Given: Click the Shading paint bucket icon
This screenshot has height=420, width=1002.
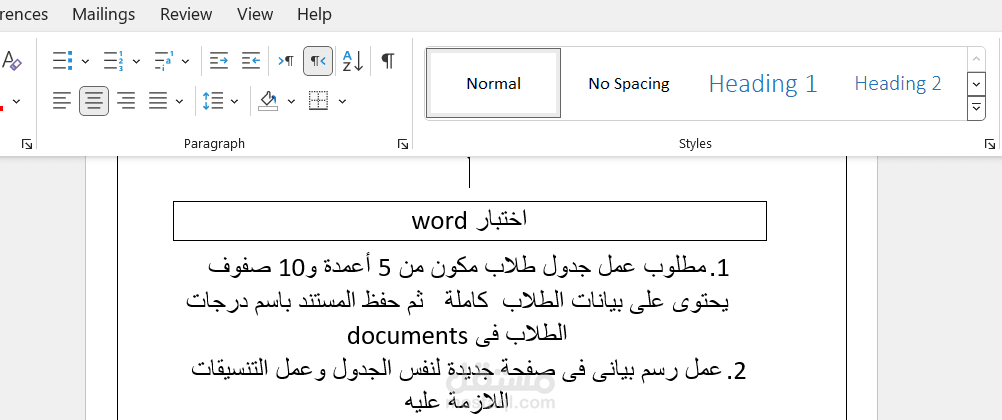Looking at the screenshot, I should coord(268,100).
